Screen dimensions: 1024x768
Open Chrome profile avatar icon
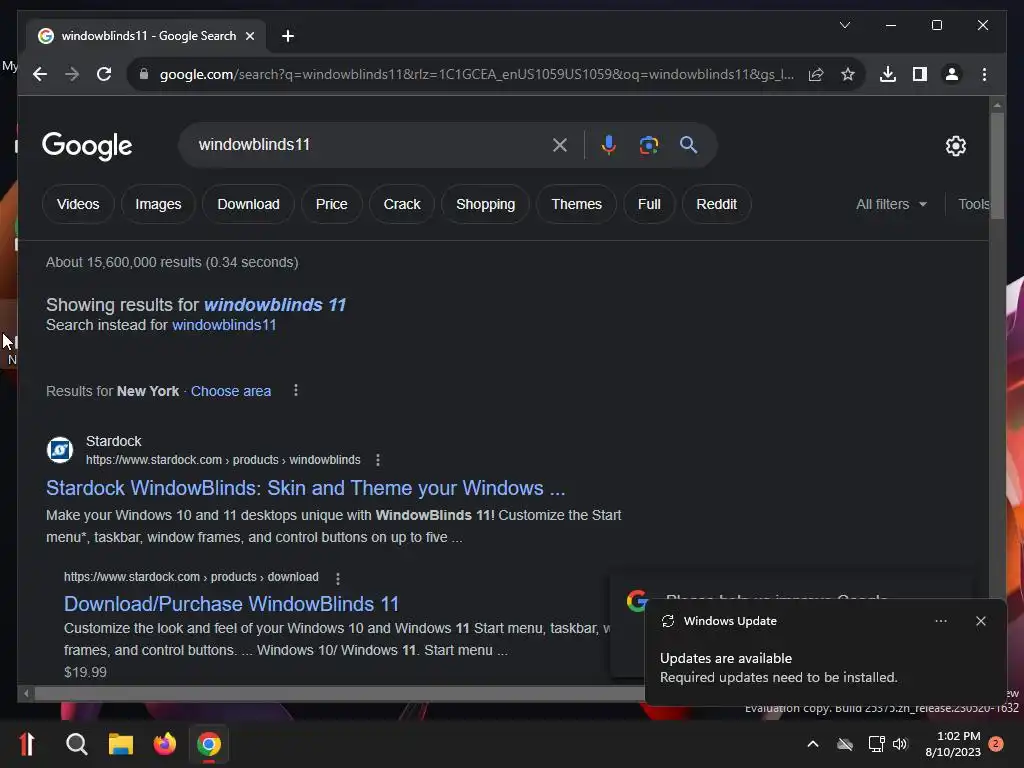pos(952,74)
